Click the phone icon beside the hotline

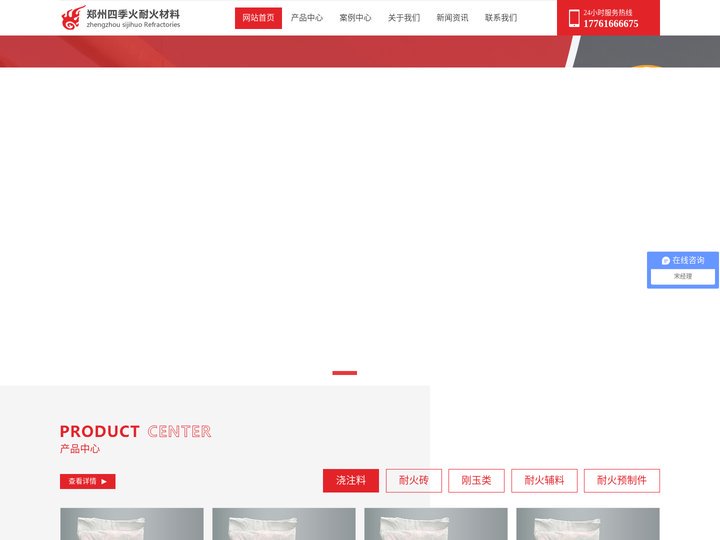(574, 18)
